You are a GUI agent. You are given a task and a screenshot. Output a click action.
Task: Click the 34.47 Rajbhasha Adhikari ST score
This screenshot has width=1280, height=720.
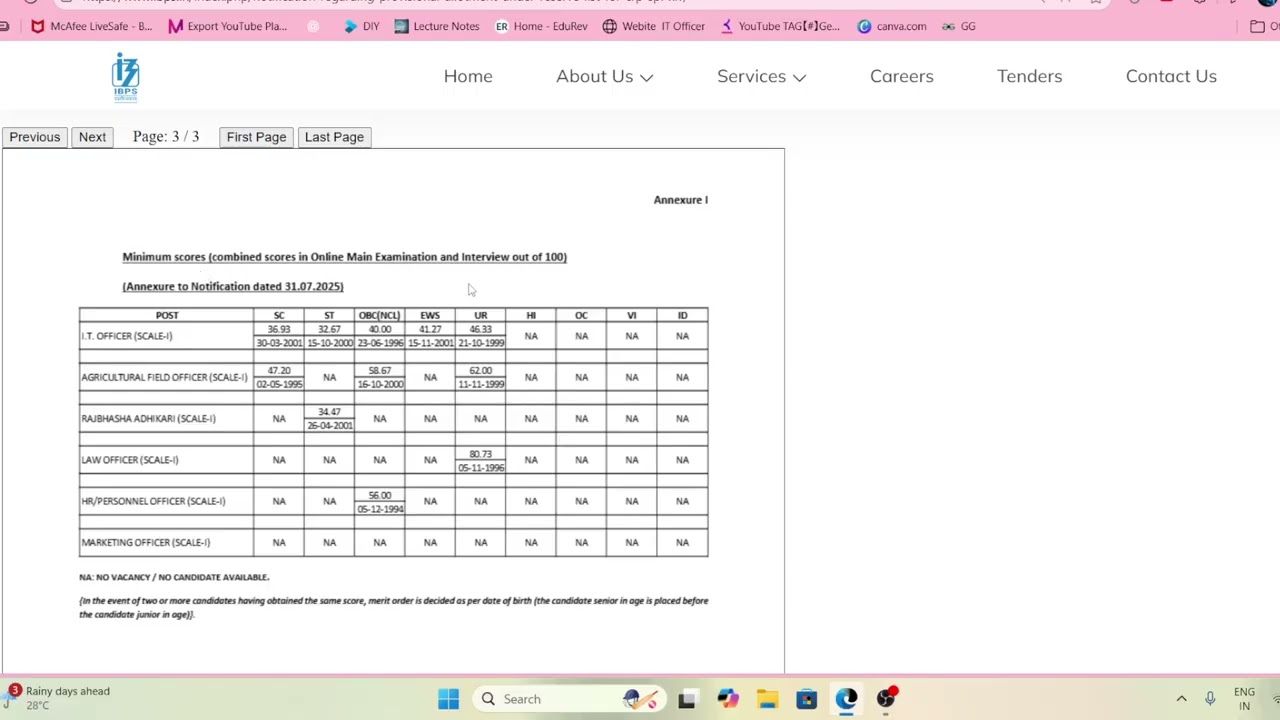coord(329,412)
